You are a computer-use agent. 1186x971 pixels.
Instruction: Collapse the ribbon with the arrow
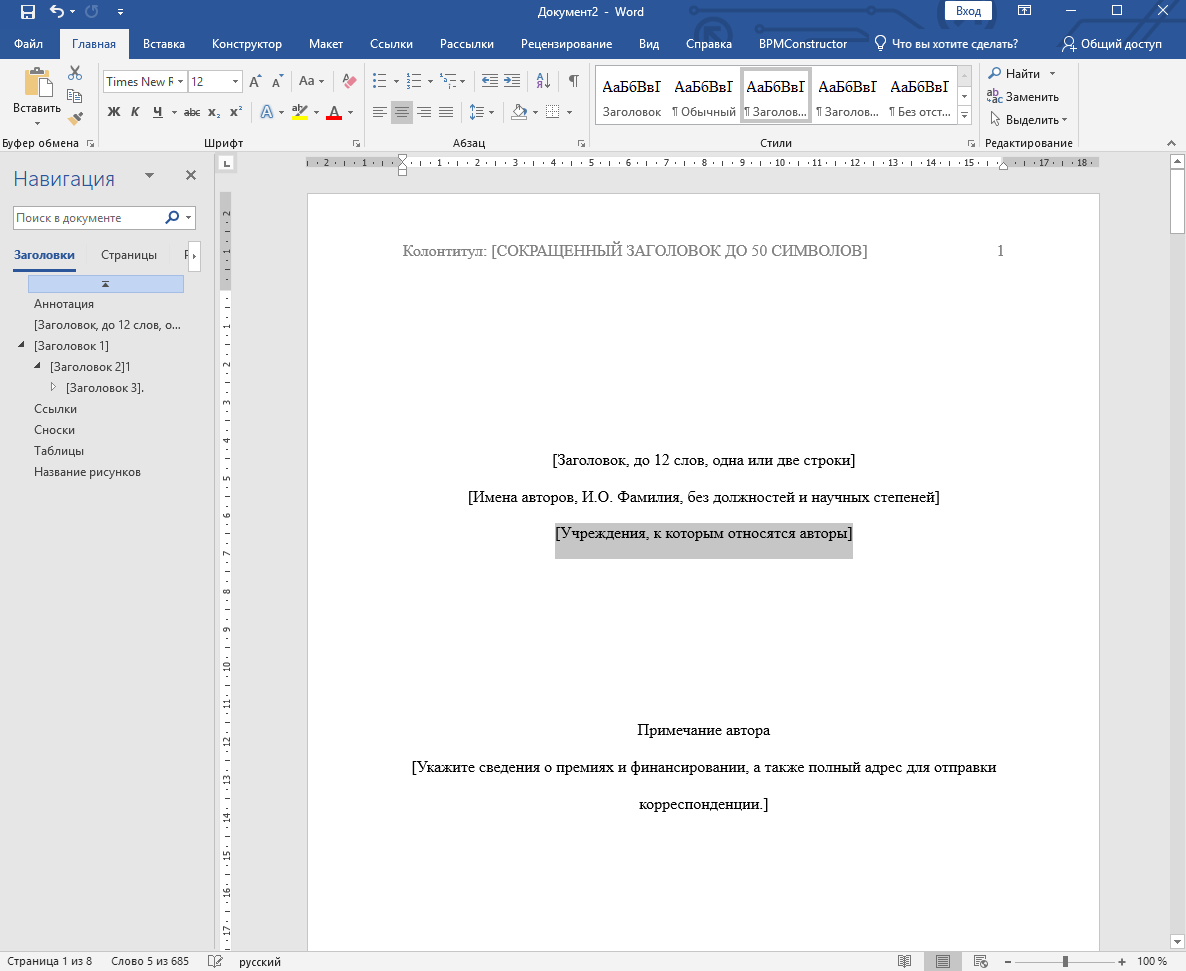1171,143
